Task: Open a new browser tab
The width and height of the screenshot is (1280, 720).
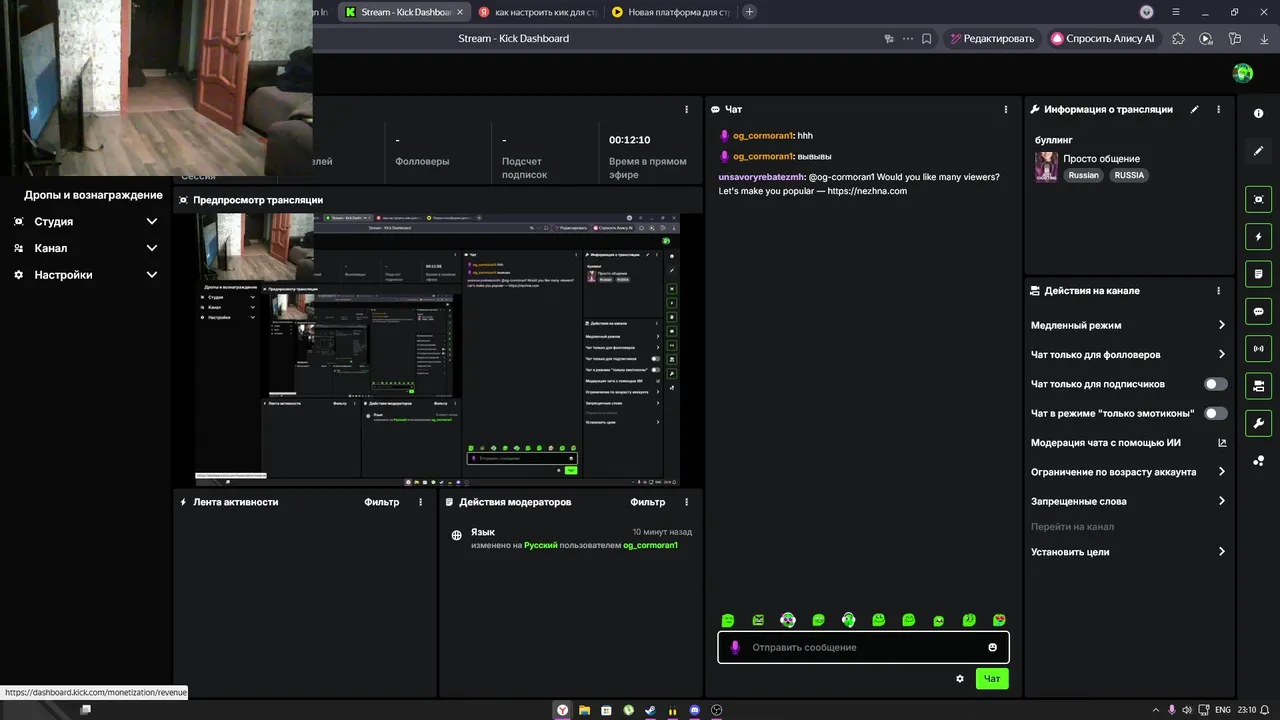Action: coord(749,12)
